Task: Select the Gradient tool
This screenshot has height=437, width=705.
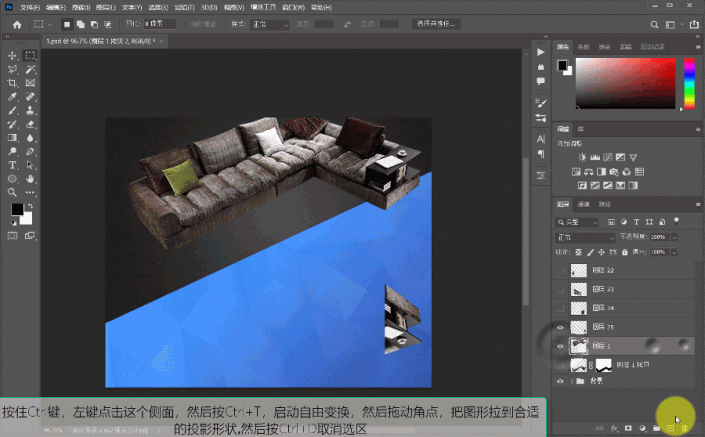Action: coord(12,138)
